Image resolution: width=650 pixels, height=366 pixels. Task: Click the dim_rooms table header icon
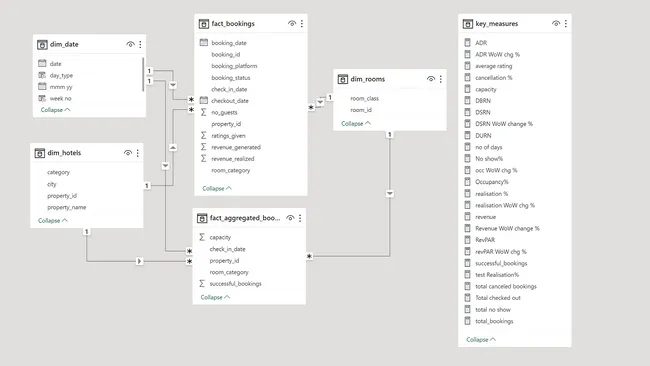click(343, 79)
